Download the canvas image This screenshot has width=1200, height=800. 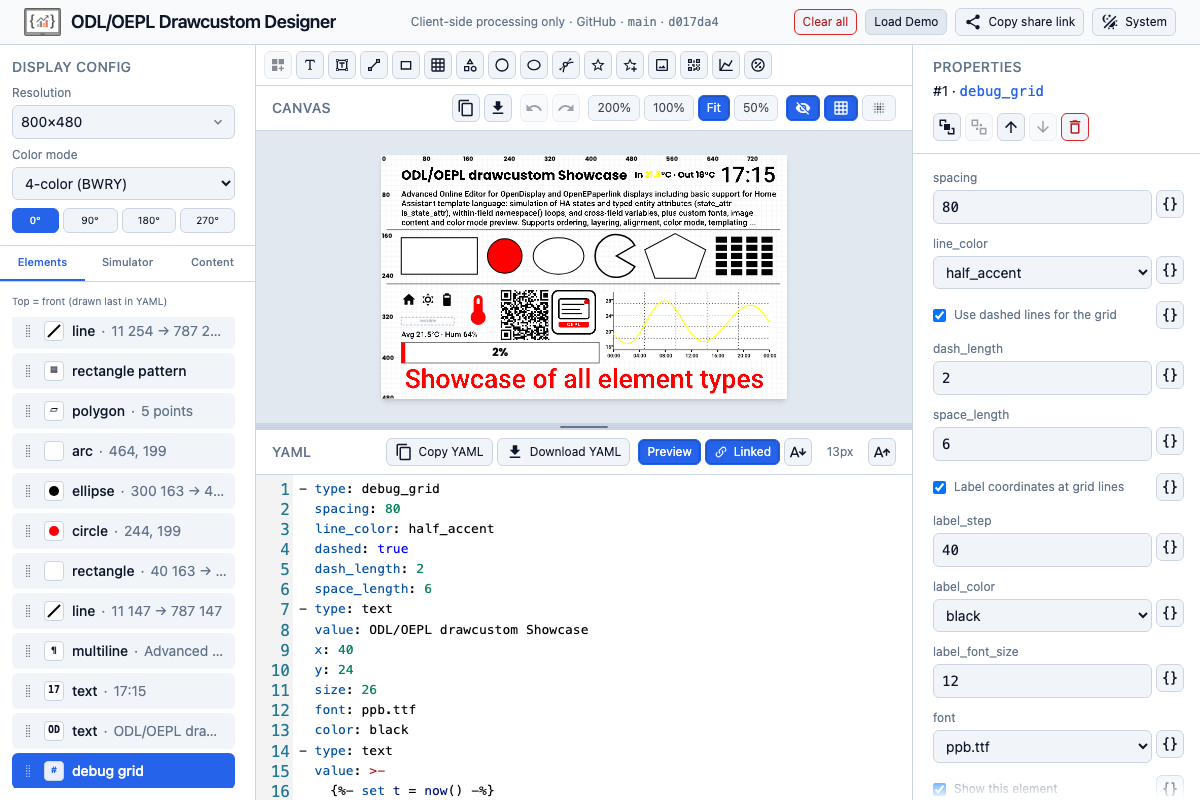pyautogui.click(x=498, y=108)
